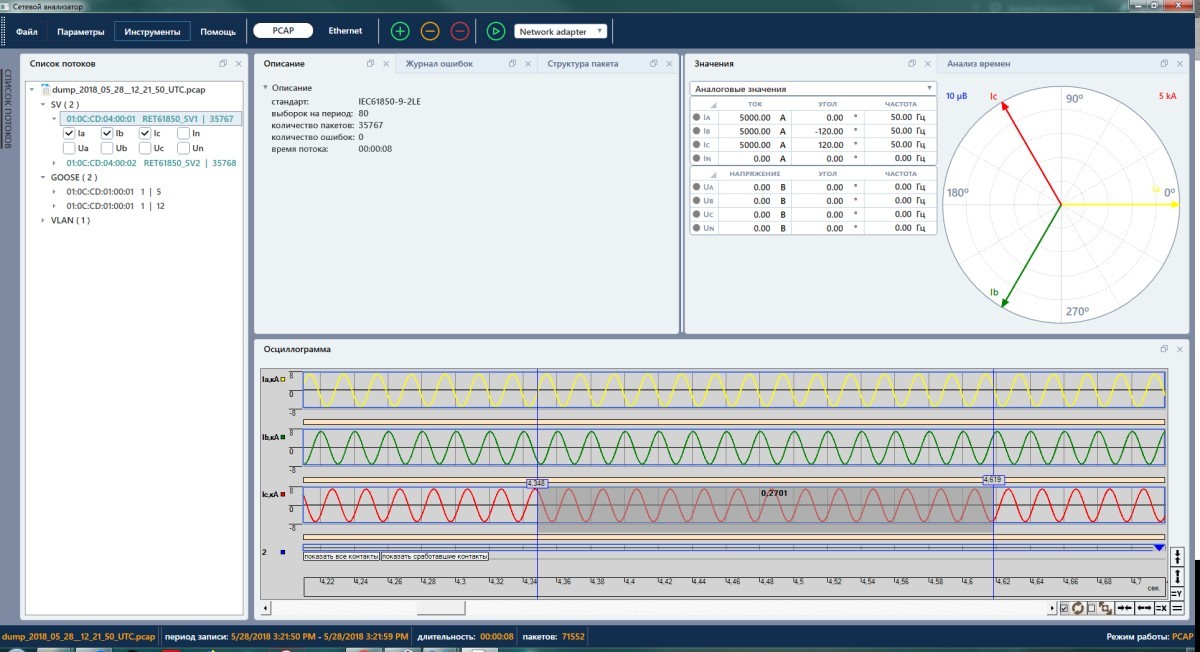This screenshot has width=1200, height=652.
Task: Open the Аналоговые значения dropdown
Action: pos(813,89)
